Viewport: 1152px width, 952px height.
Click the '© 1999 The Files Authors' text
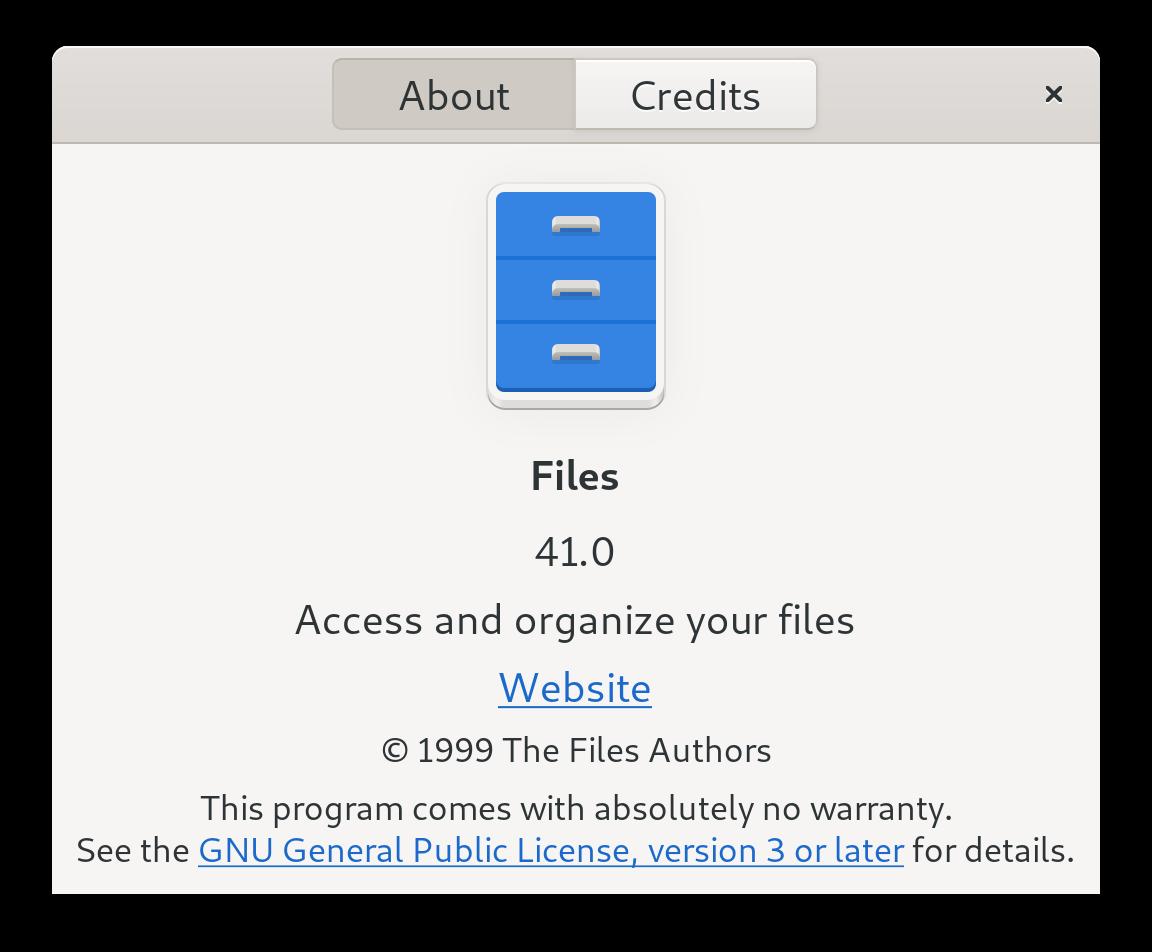point(576,751)
